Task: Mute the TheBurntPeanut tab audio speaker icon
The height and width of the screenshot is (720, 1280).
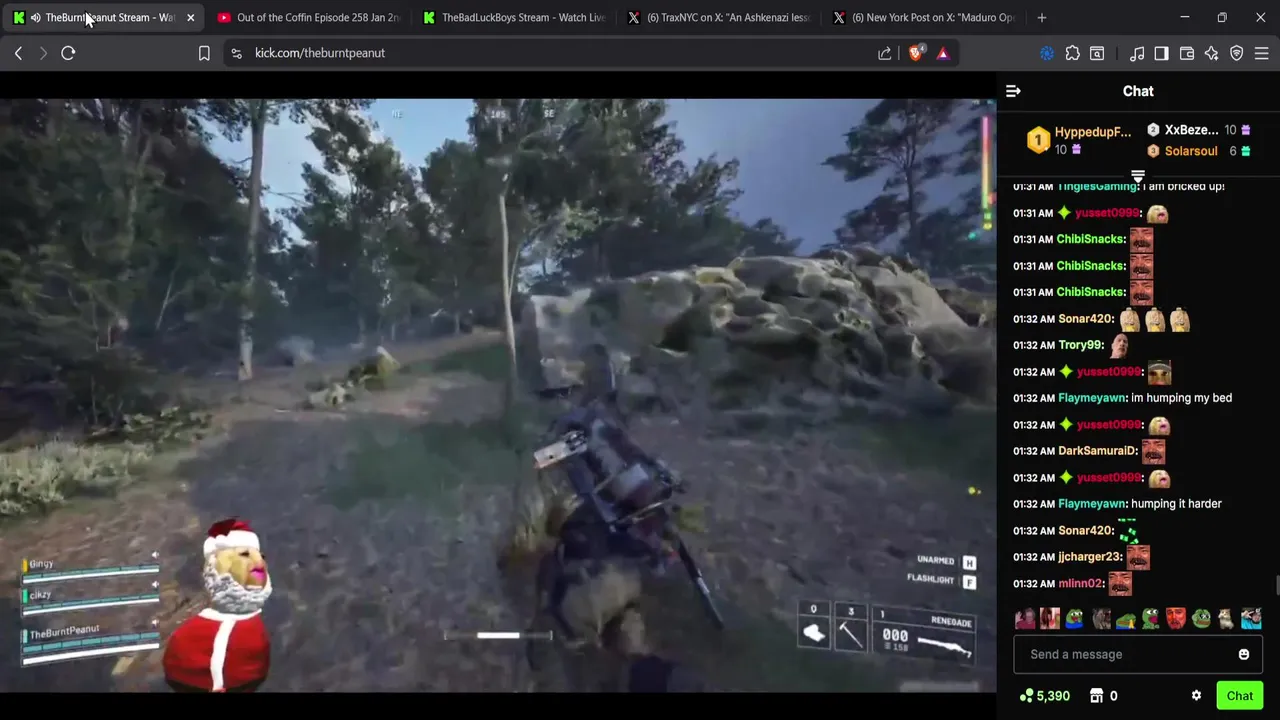Action: click(x=36, y=18)
